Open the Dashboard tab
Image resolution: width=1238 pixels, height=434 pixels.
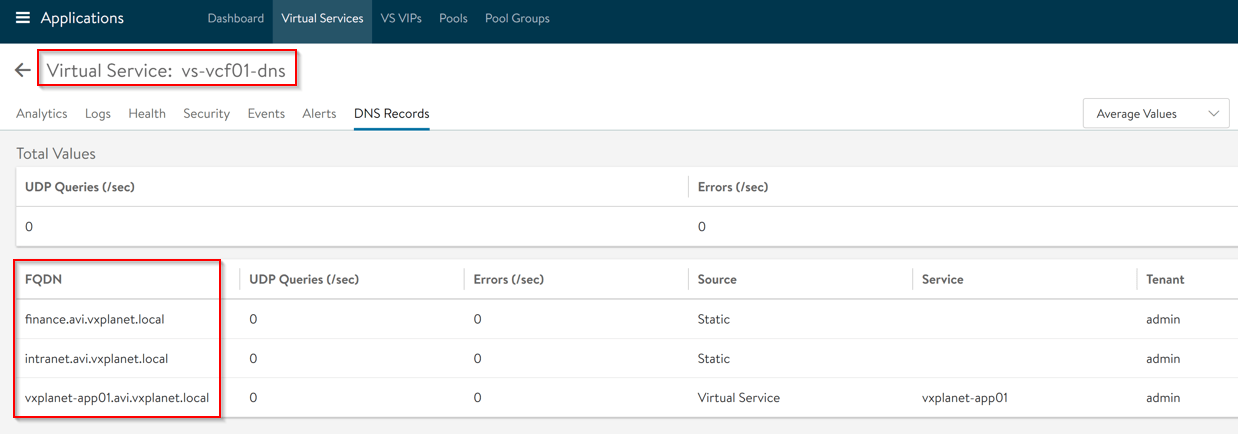(x=236, y=18)
